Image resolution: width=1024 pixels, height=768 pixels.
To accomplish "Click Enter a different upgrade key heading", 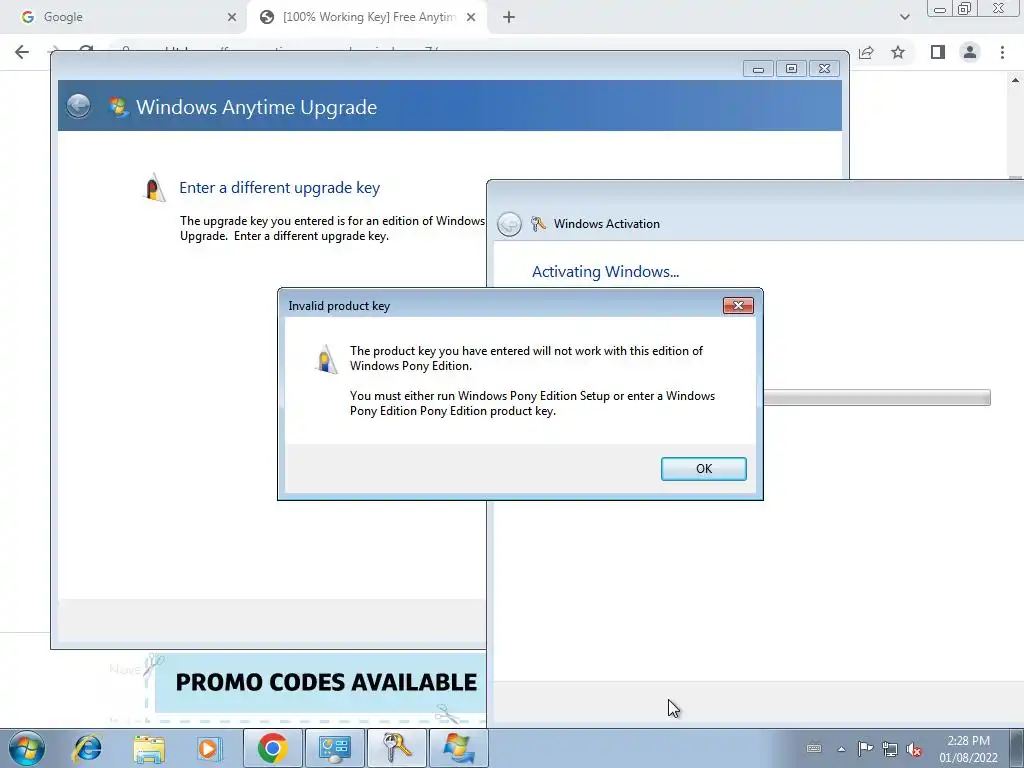I will click(x=280, y=188).
